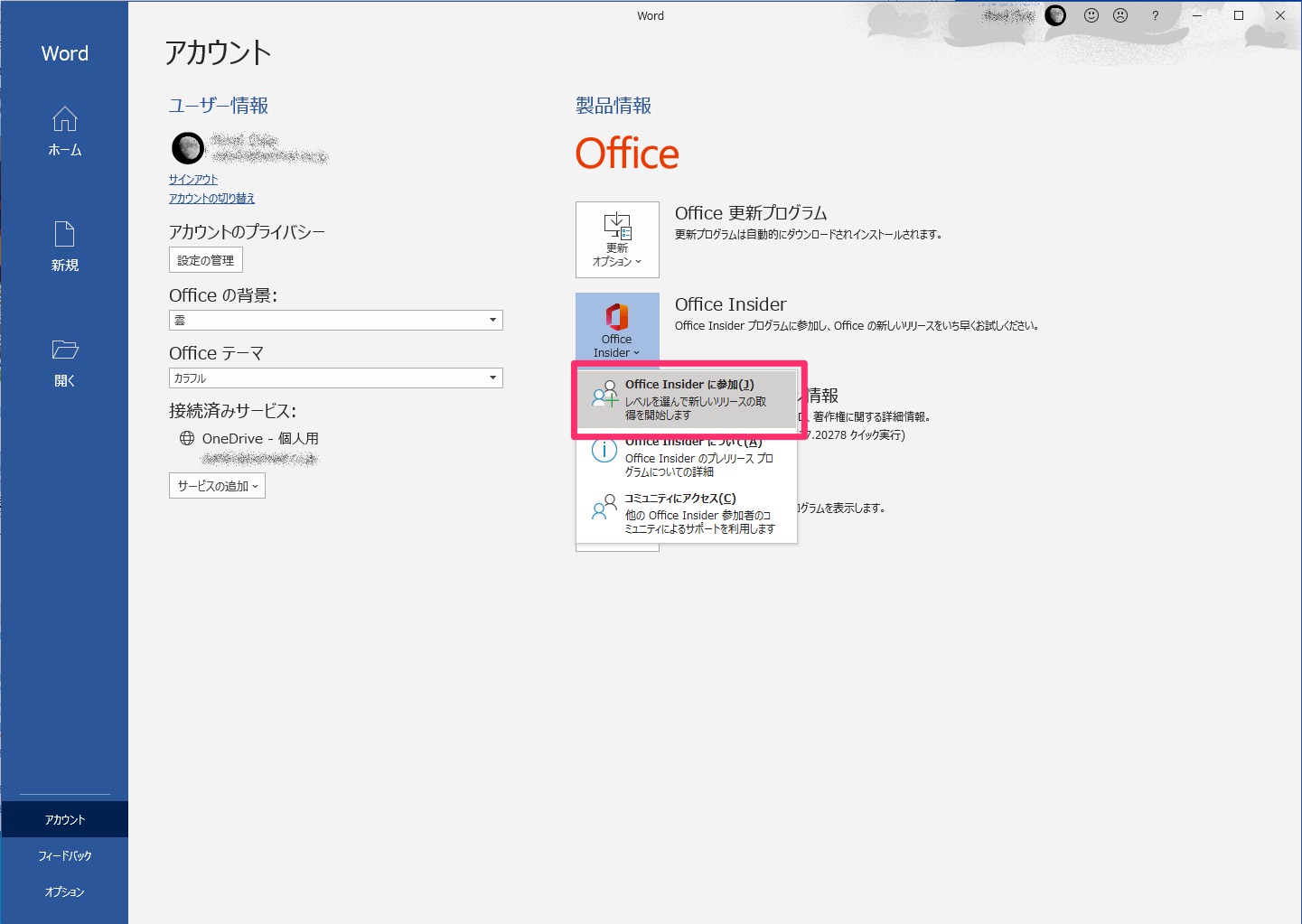Click the user profile picture under ユーザー情報
The height and width of the screenshot is (924, 1302).
188,147
